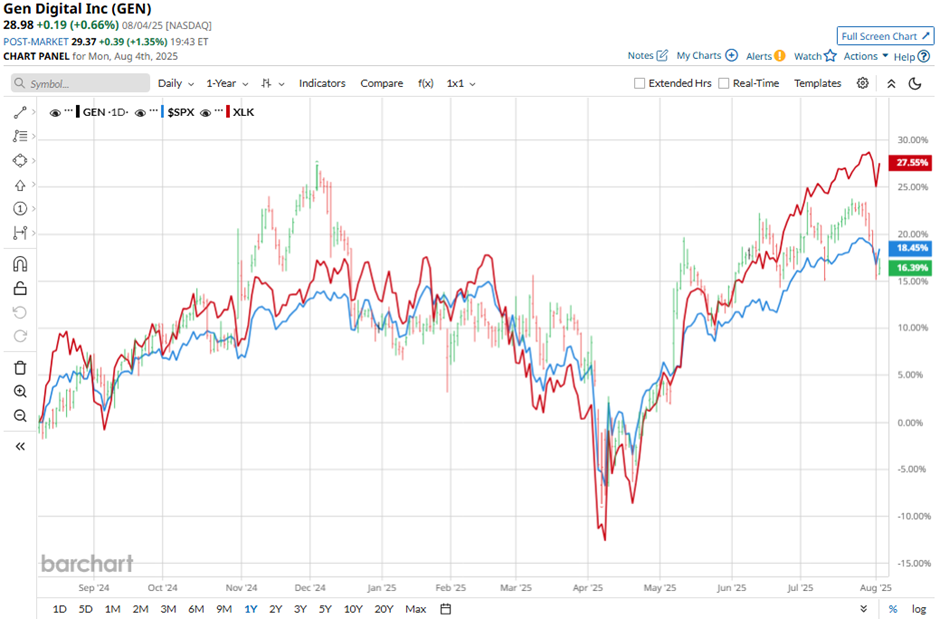The height and width of the screenshot is (619, 940).
Task: Select the arrow marker tool
Action: point(20,185)
